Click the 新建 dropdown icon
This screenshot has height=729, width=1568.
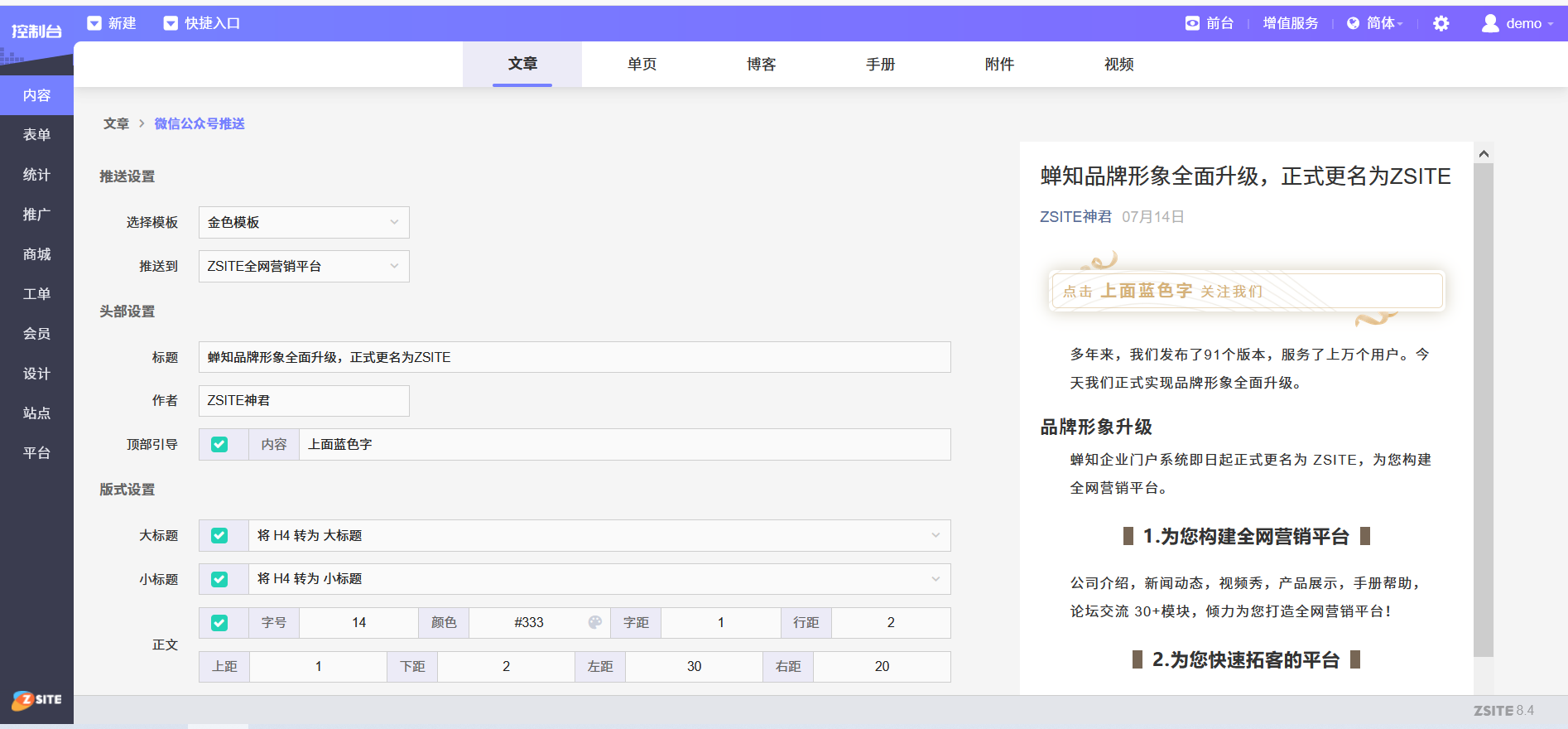94,23
